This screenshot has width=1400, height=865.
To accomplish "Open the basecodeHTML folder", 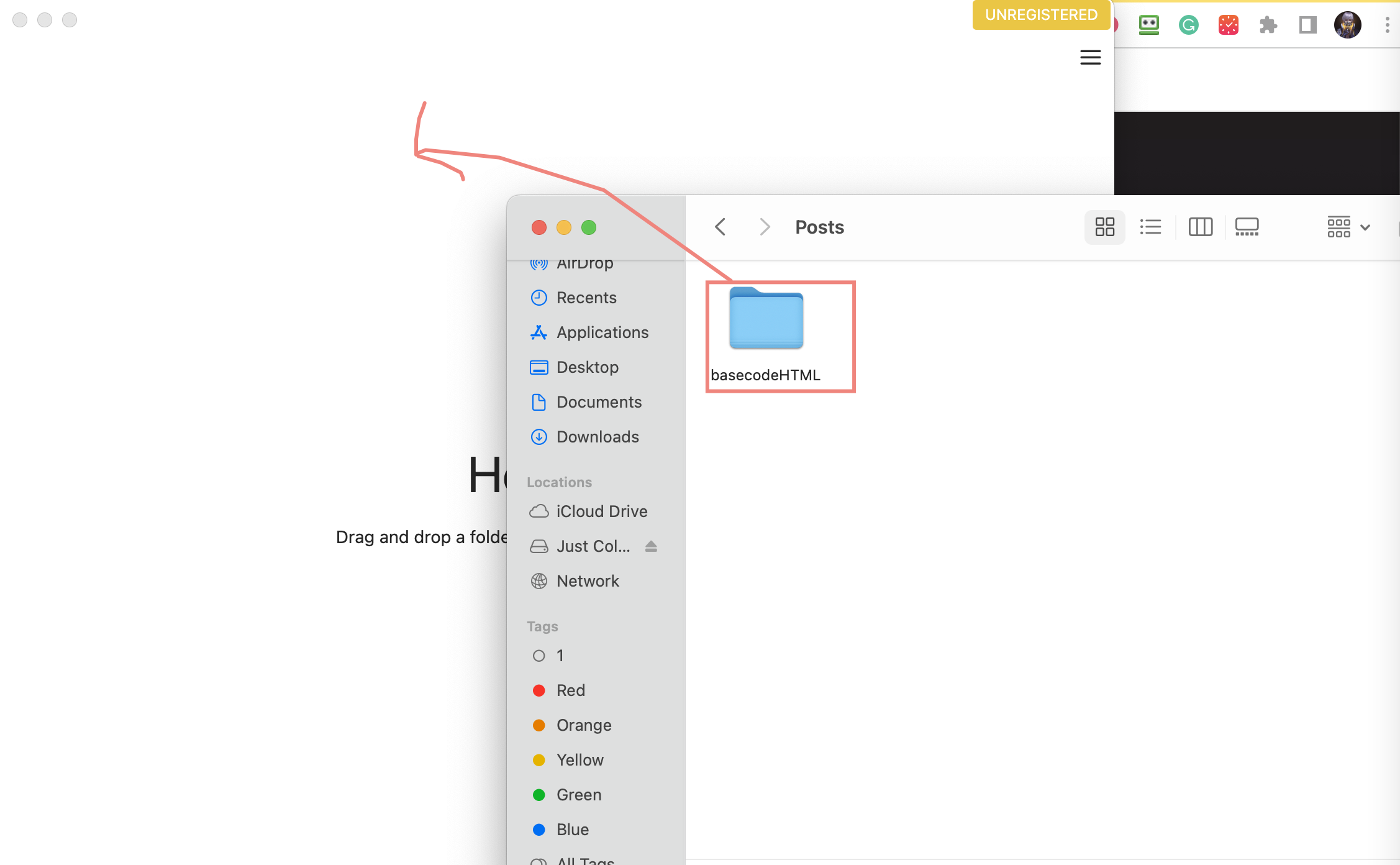I will [x=765, y=319].
